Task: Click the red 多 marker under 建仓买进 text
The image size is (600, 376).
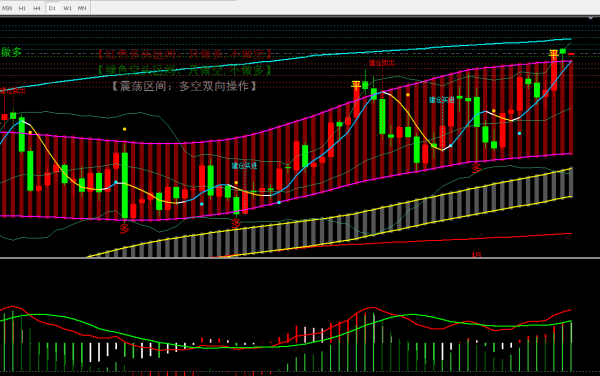Action: tap(236, 223)
